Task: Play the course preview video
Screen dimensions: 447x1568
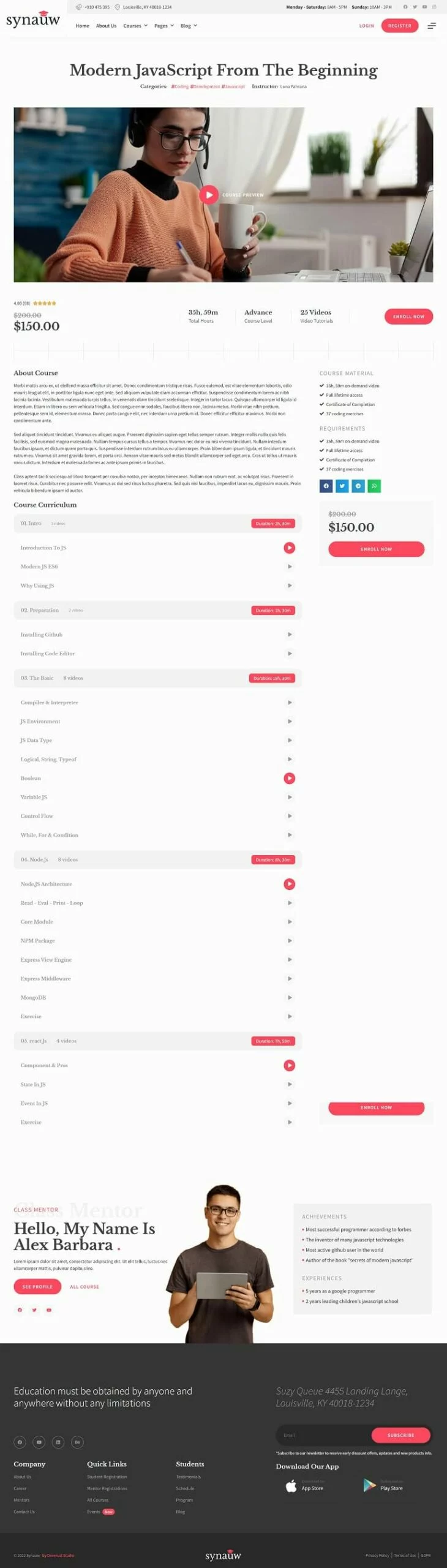Action: click(x=209, y=195)
